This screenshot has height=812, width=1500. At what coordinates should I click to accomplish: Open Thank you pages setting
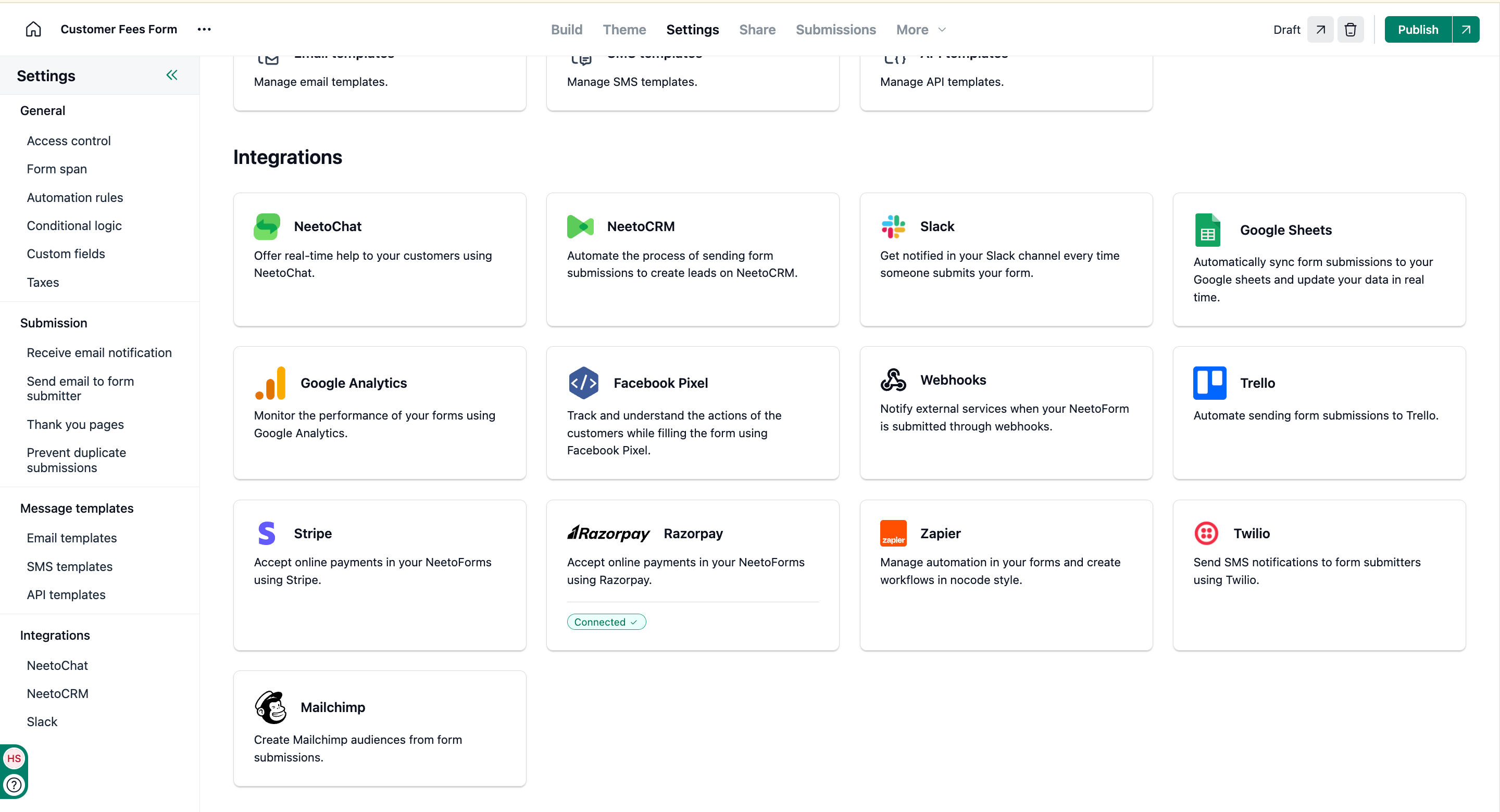click(x=74, y=424)
